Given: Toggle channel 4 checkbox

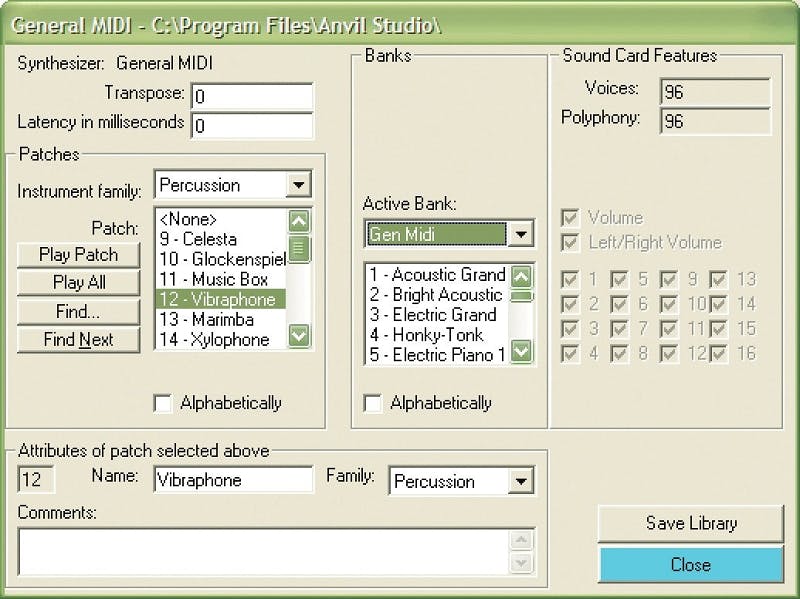Looking at the screenshot, I should [570, 353].
